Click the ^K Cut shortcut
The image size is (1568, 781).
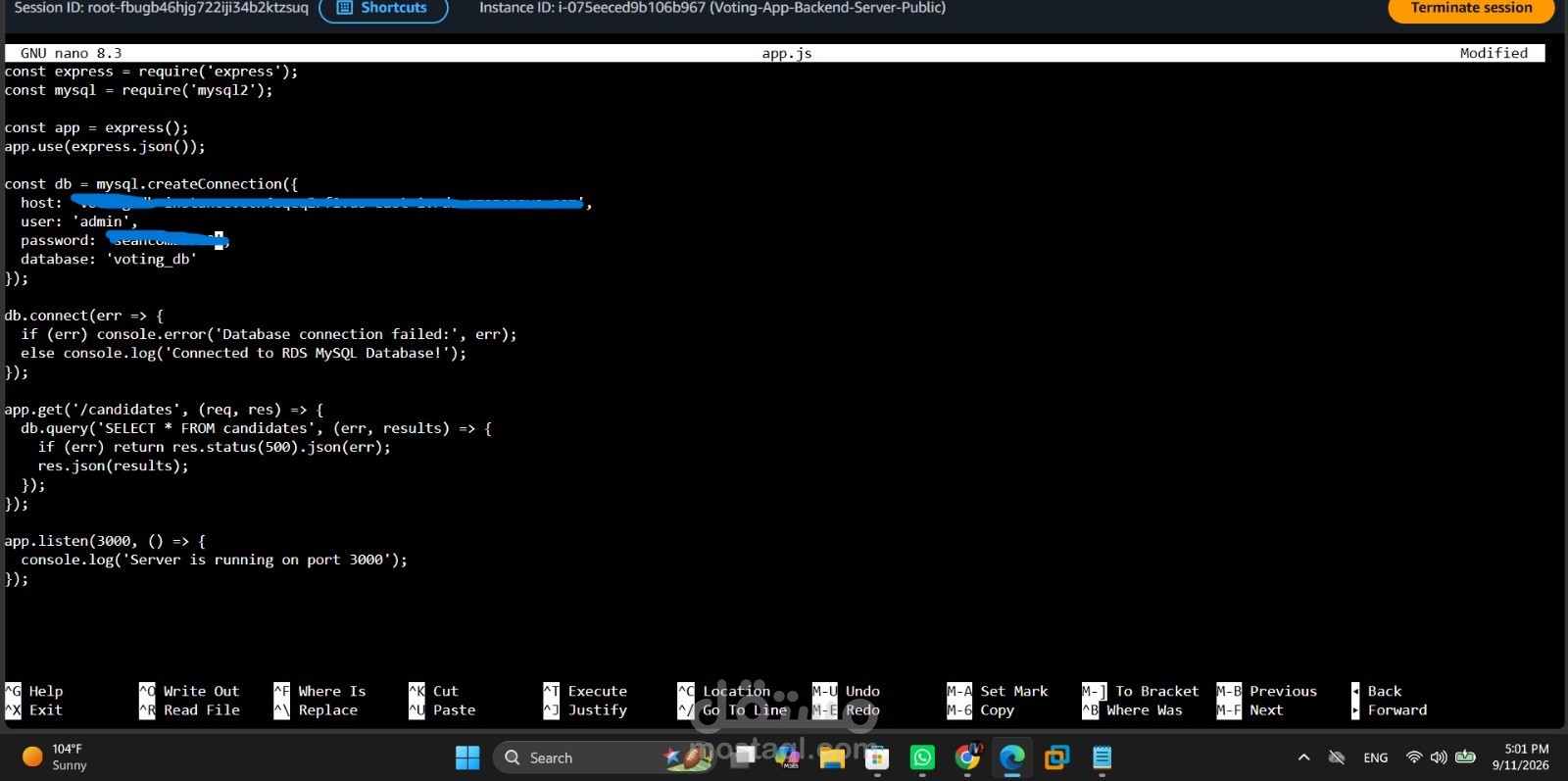click(x=434, y=691)
